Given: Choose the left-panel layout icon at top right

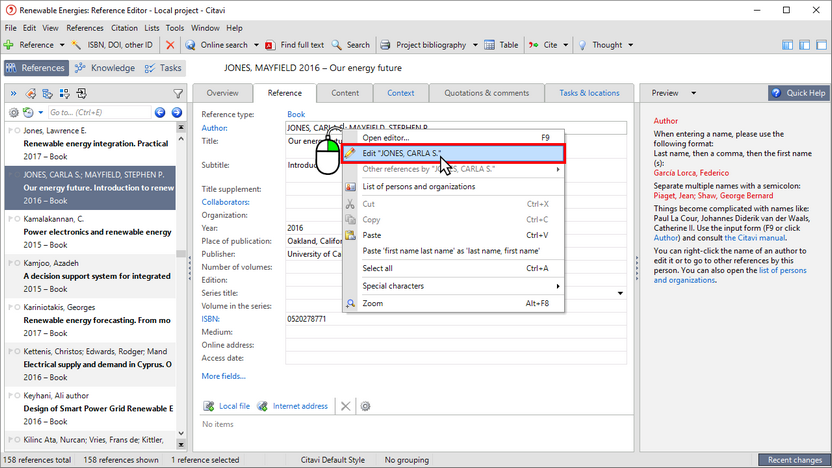Looking at the screenshot, I should pyautogui.click(x=787, y=45).
